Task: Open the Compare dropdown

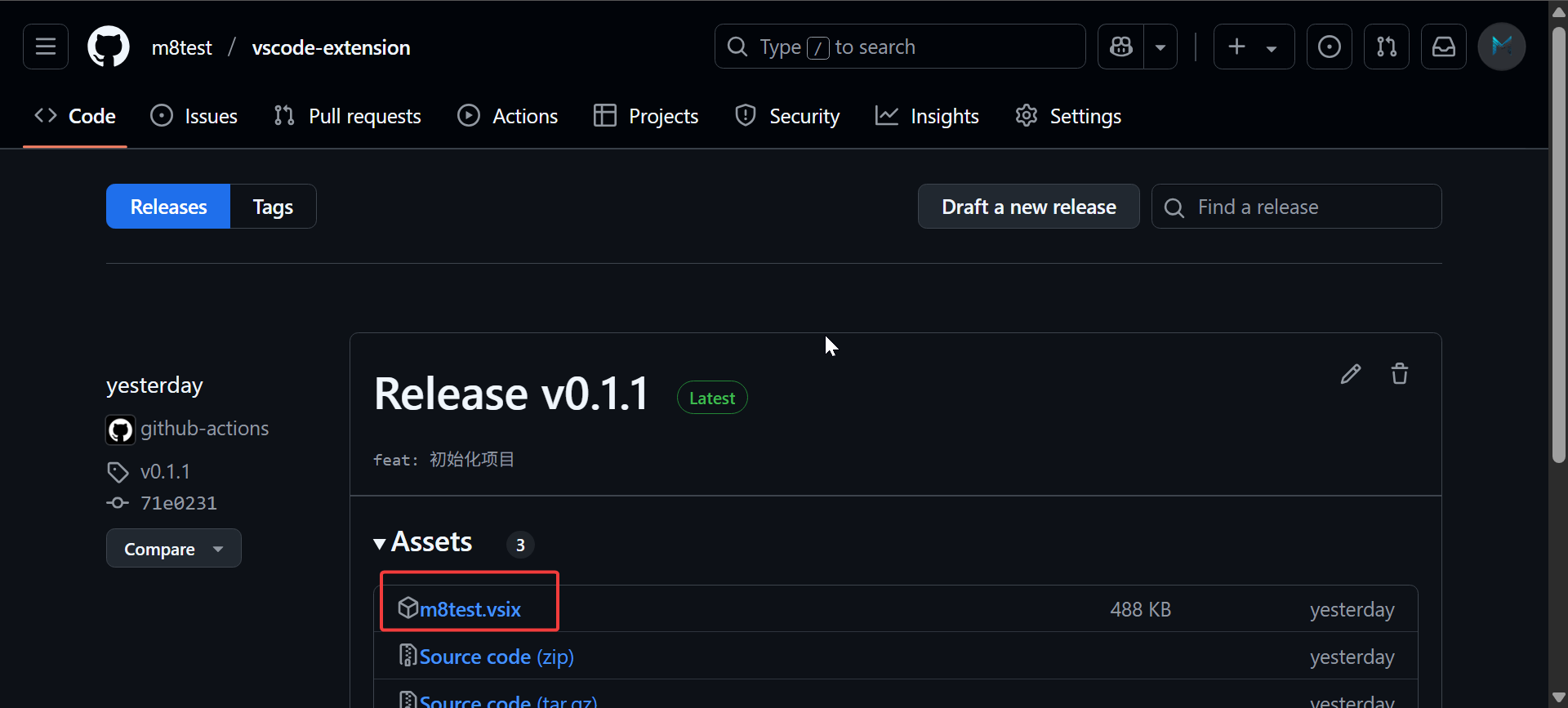Action: [174, 548]
